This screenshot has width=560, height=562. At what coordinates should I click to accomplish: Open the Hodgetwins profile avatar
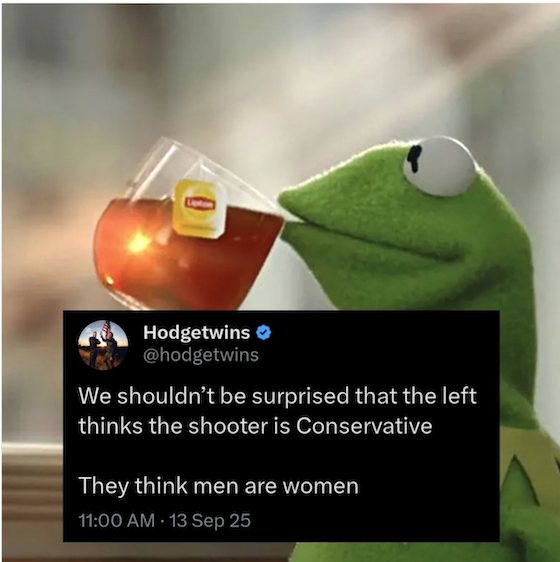click(103, 344)
